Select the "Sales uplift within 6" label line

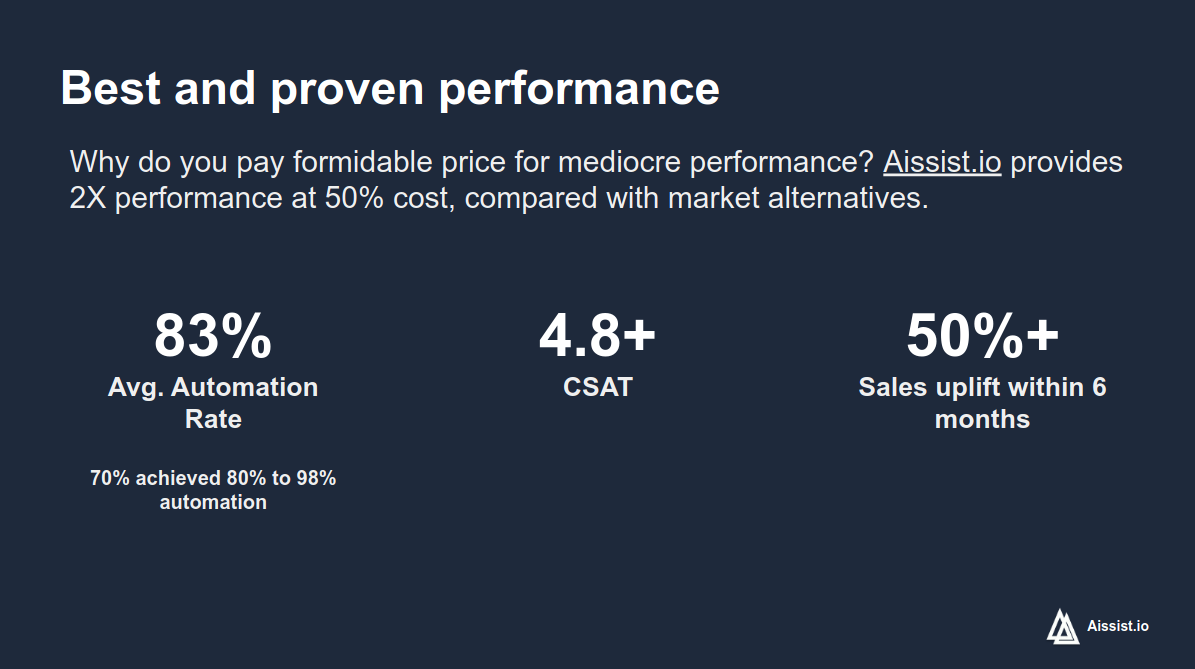coord(982,387)
